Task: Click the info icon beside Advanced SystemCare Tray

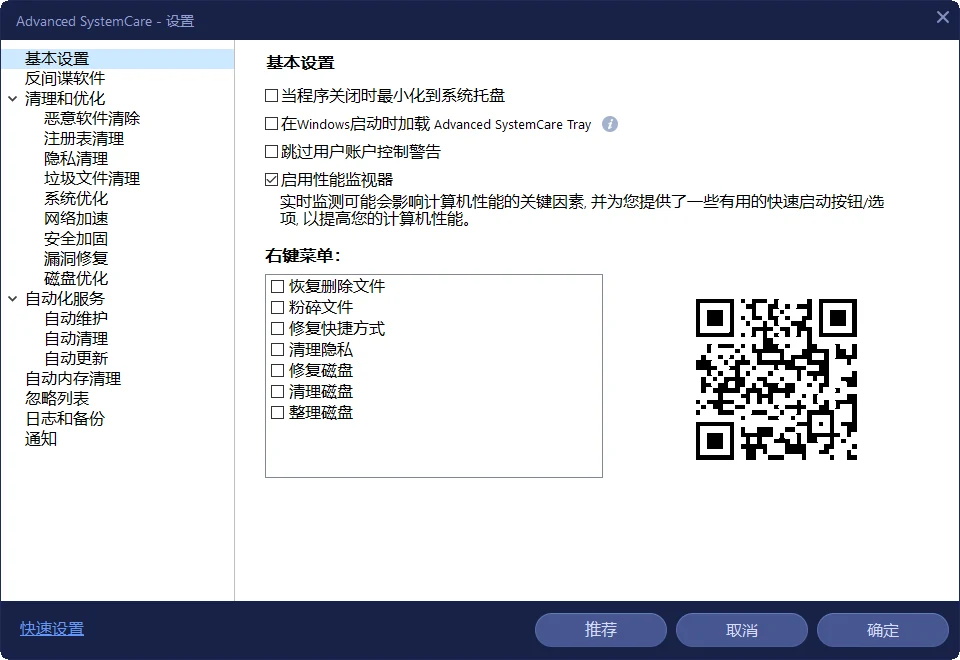Action: point(609,124)
